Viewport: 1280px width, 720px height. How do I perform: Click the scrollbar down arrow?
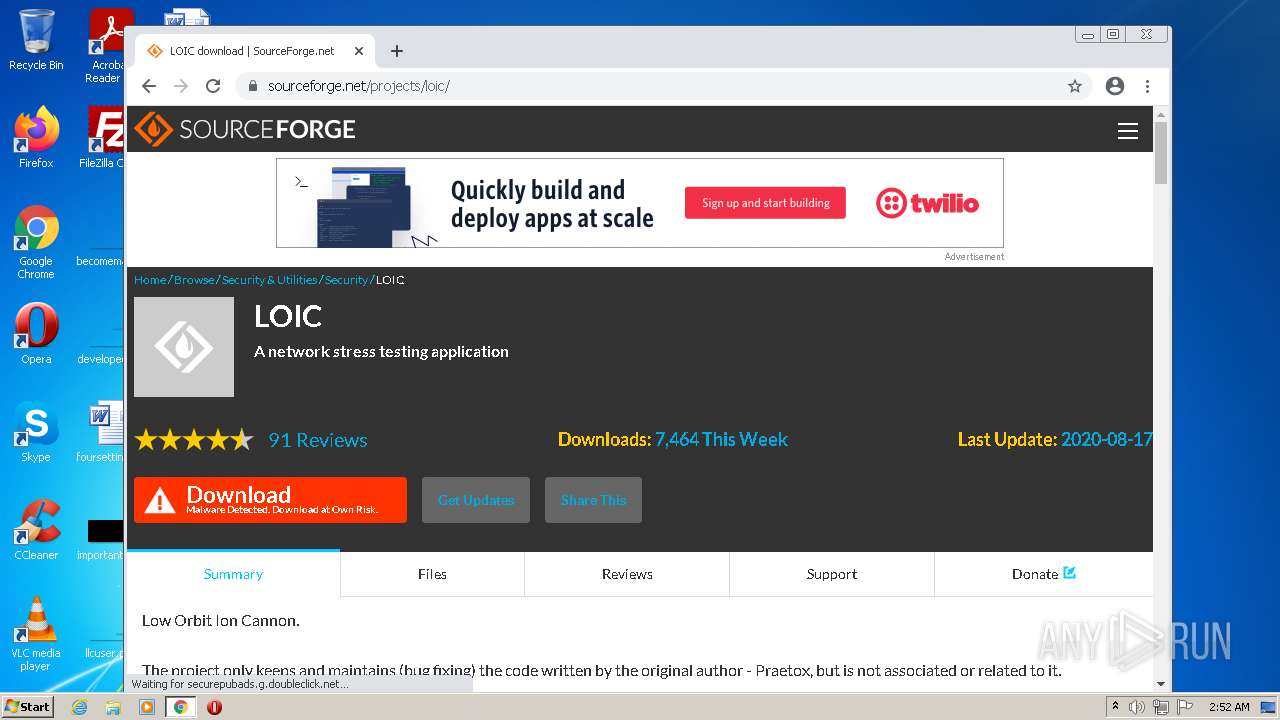tap(1161, 684)
